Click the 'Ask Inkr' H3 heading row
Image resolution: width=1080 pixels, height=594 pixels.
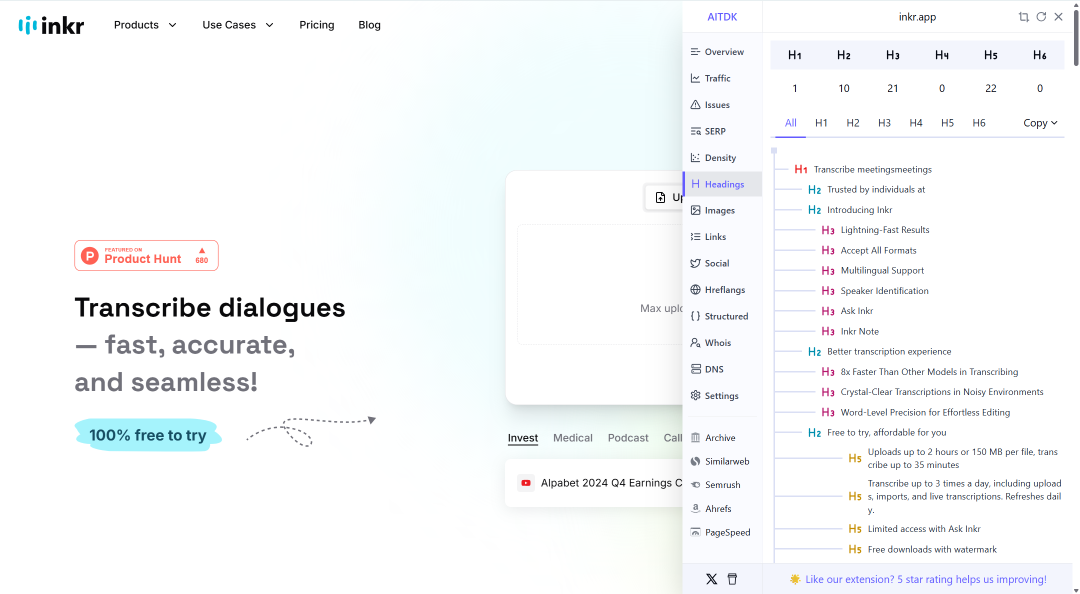pos(847,311)
